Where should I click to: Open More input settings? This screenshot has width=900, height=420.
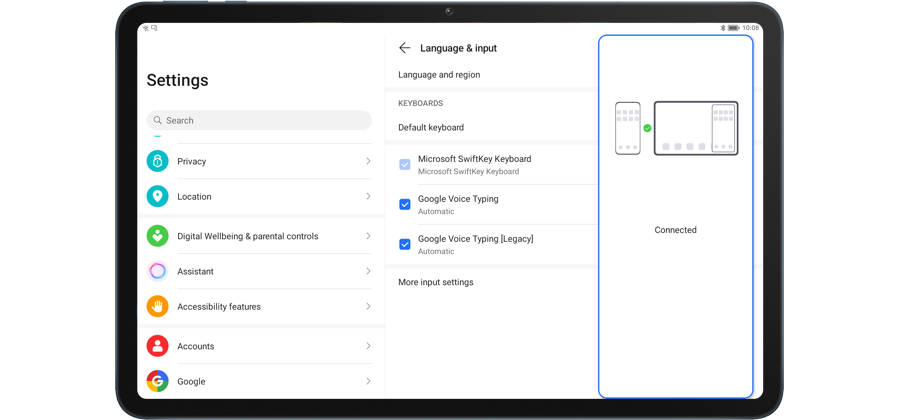click(436, 282)
